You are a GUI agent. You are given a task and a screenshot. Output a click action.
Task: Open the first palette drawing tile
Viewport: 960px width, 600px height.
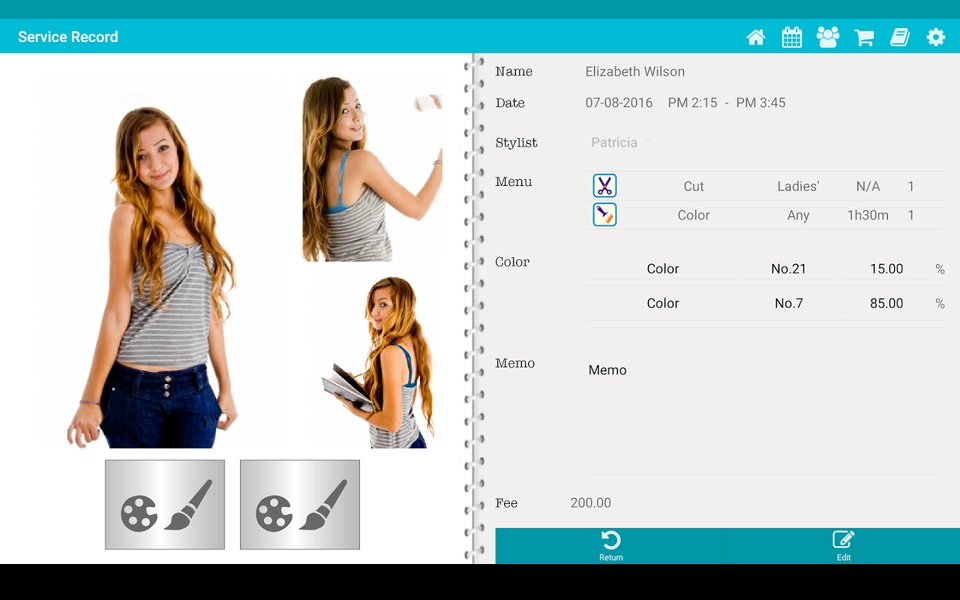(x=165, y=504)
